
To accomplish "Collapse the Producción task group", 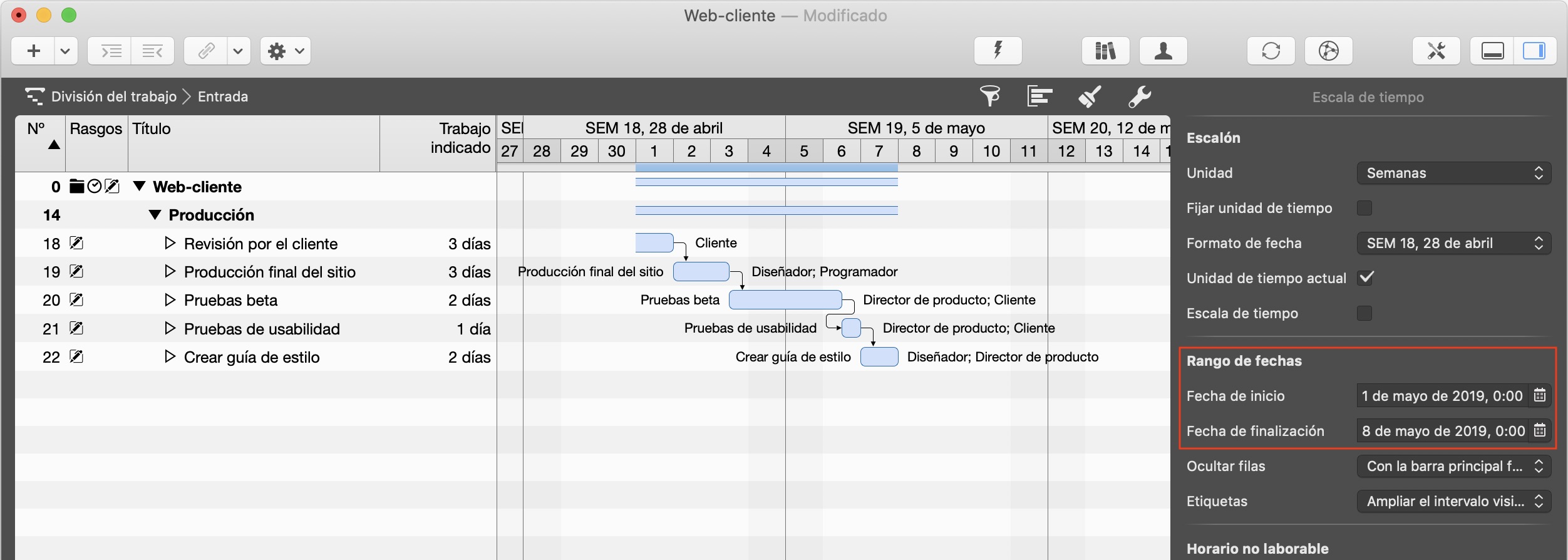I will (x=155, y=215).
